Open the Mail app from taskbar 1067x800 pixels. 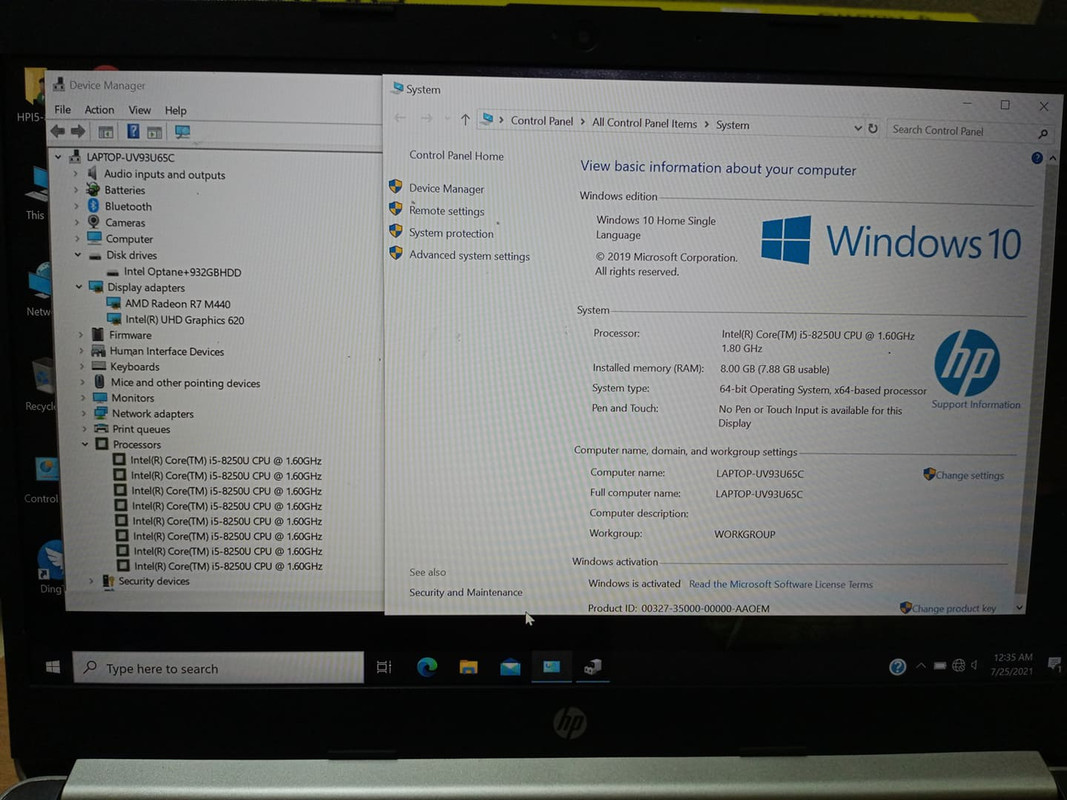510,667
